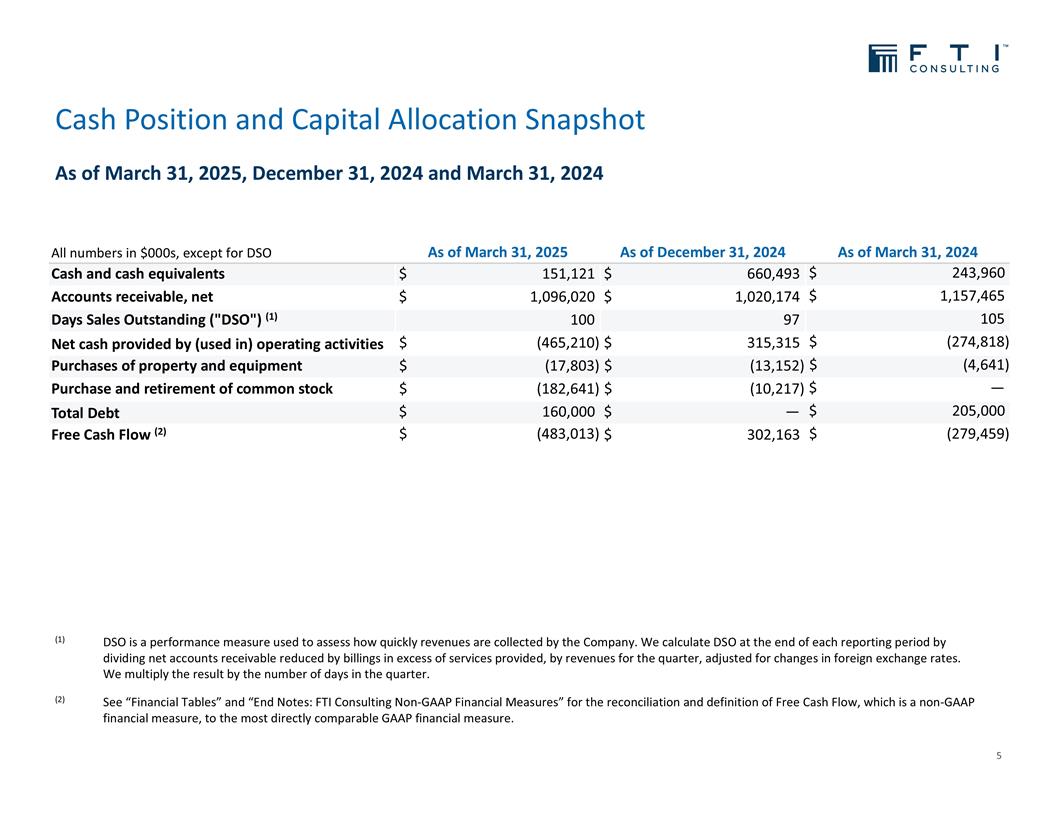Click the 151,121 cash value for March 2025
This screenshot has height=816, width=1056.
[567, 274]
